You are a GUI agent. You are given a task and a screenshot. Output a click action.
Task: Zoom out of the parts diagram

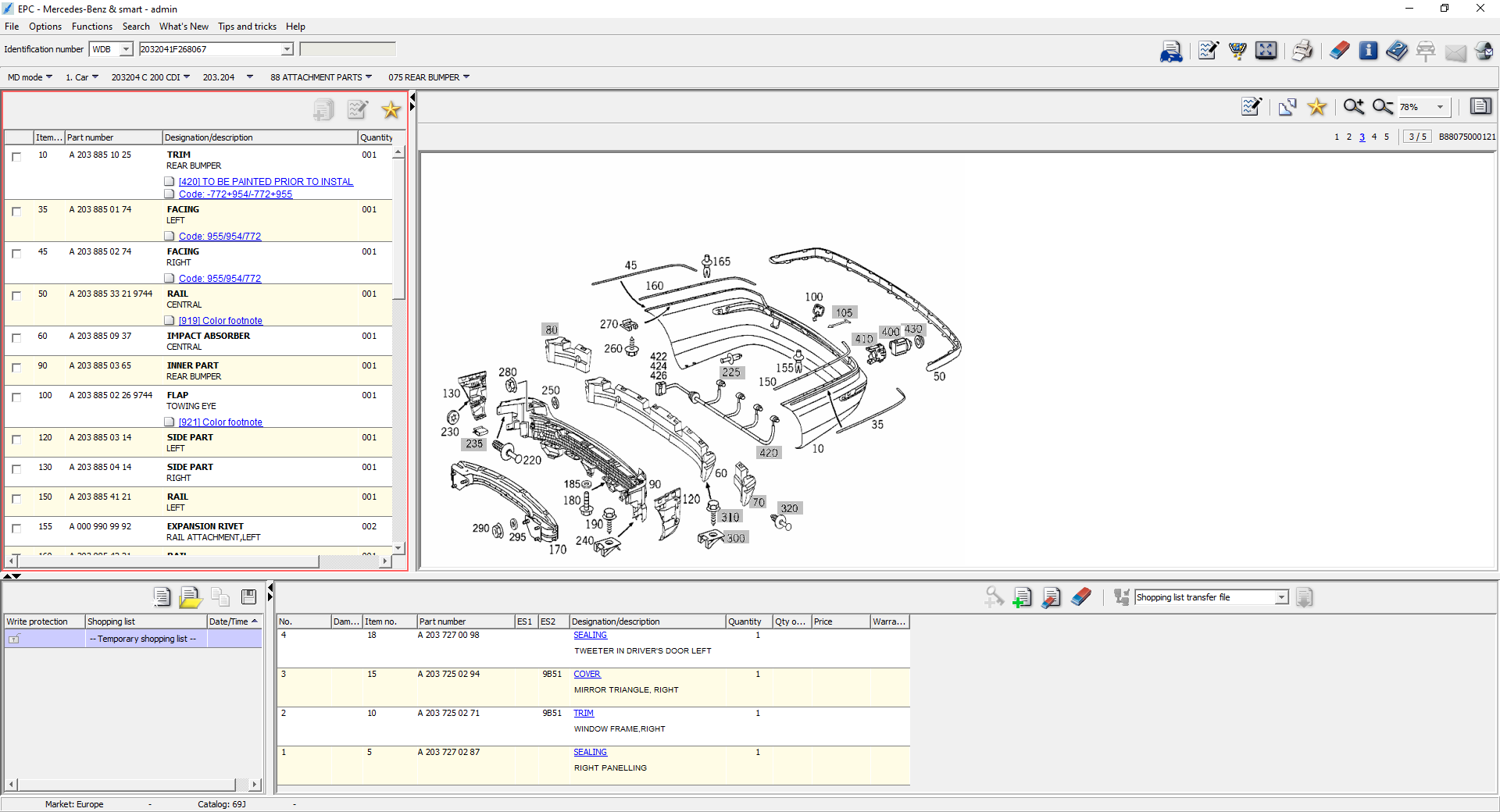pyautogui.click(x=1382, y=107)
